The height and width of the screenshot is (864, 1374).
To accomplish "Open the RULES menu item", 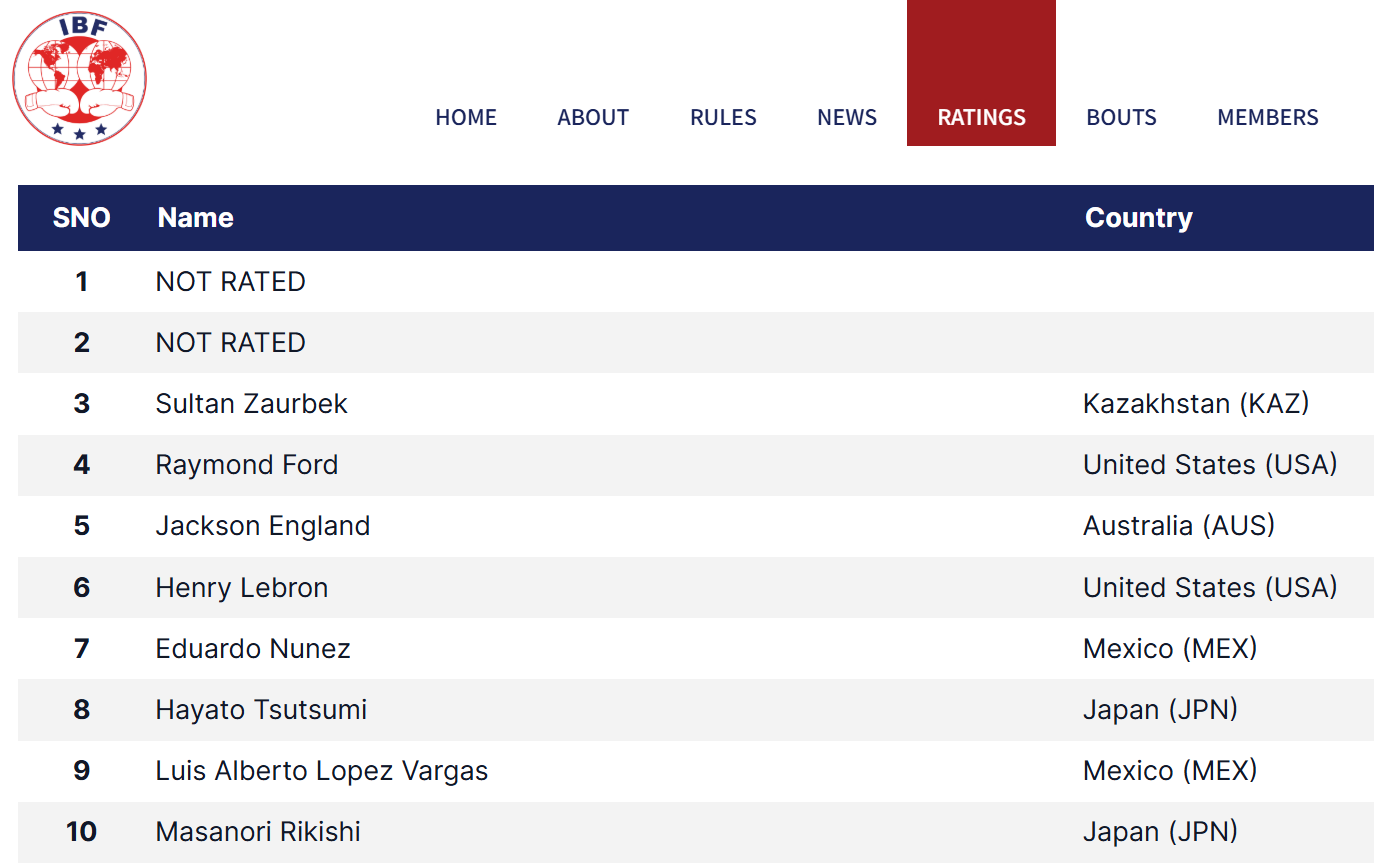I will [x=723, y=117].
